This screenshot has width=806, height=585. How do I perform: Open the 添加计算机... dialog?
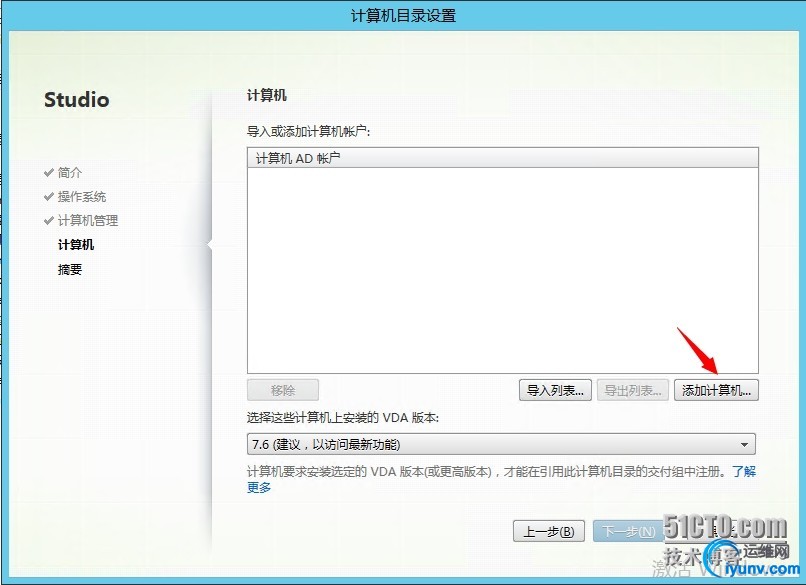tap(716, 390)
